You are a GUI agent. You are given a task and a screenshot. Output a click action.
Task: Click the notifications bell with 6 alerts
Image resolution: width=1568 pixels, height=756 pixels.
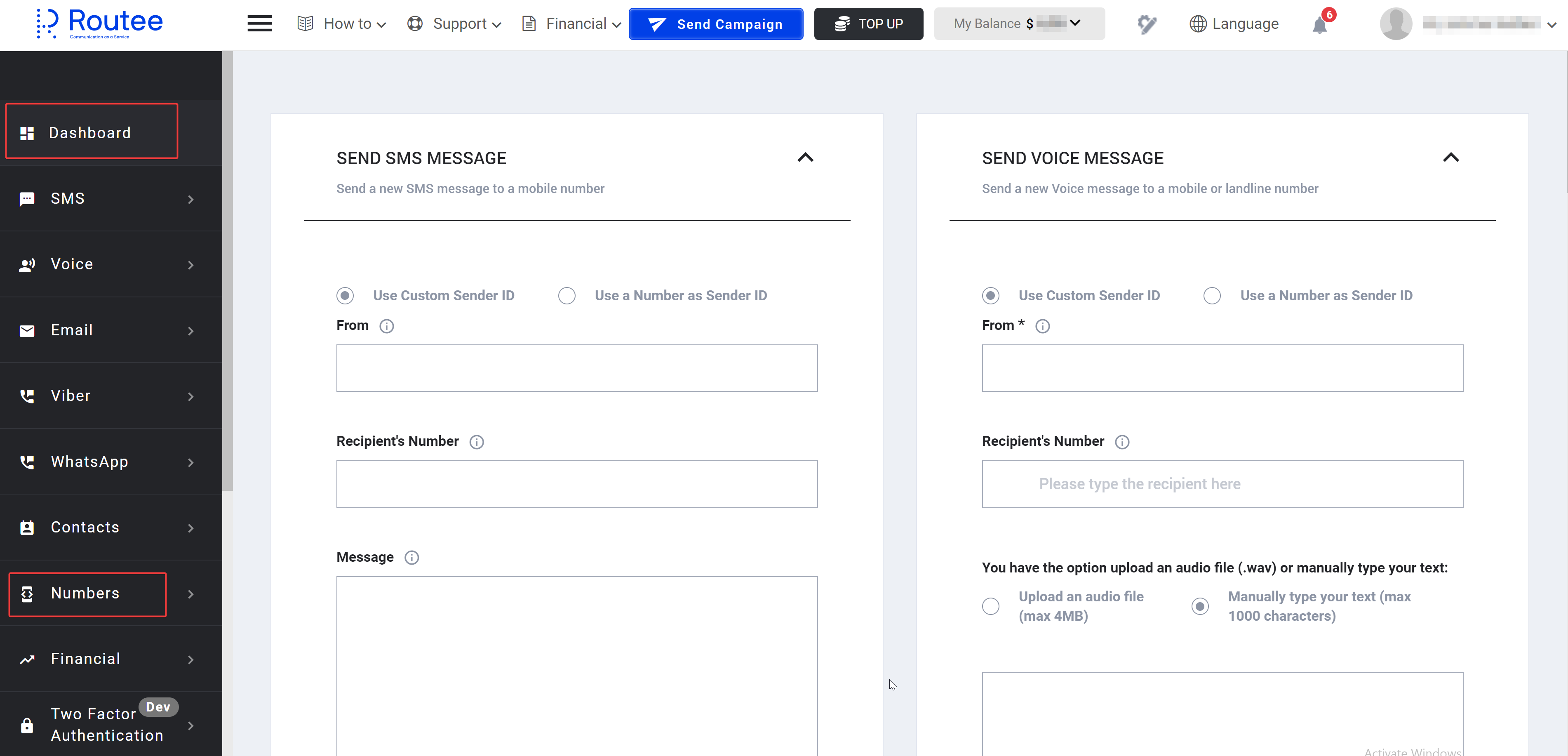click(1320, 25)
